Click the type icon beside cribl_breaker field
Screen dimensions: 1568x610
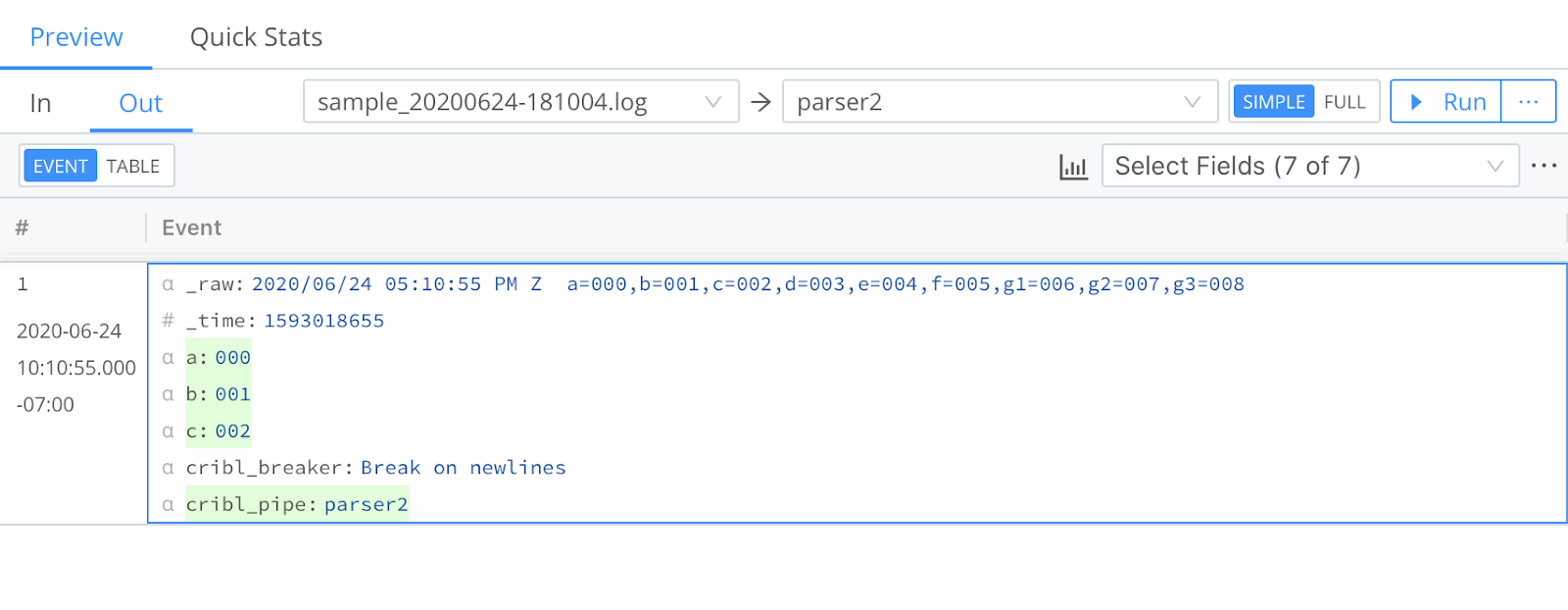[168, 468]
